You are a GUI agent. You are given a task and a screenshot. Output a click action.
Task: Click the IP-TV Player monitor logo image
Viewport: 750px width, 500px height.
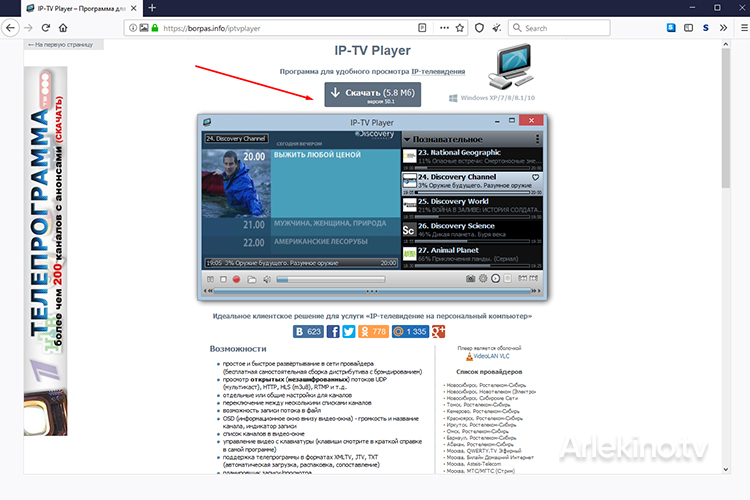(x=510, y=66)
